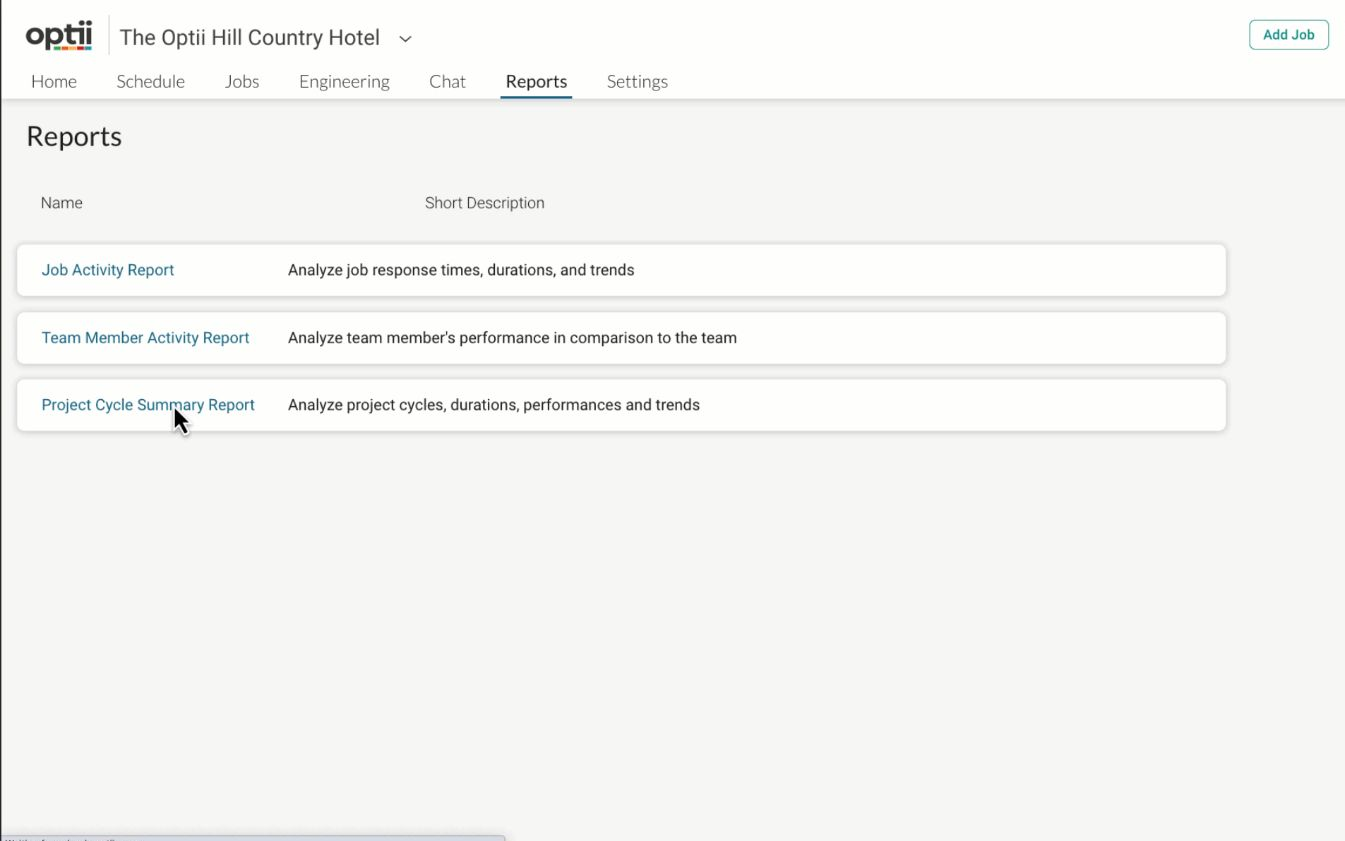
Task: Click the team member's performance description row
Action: tap(512, 338)
